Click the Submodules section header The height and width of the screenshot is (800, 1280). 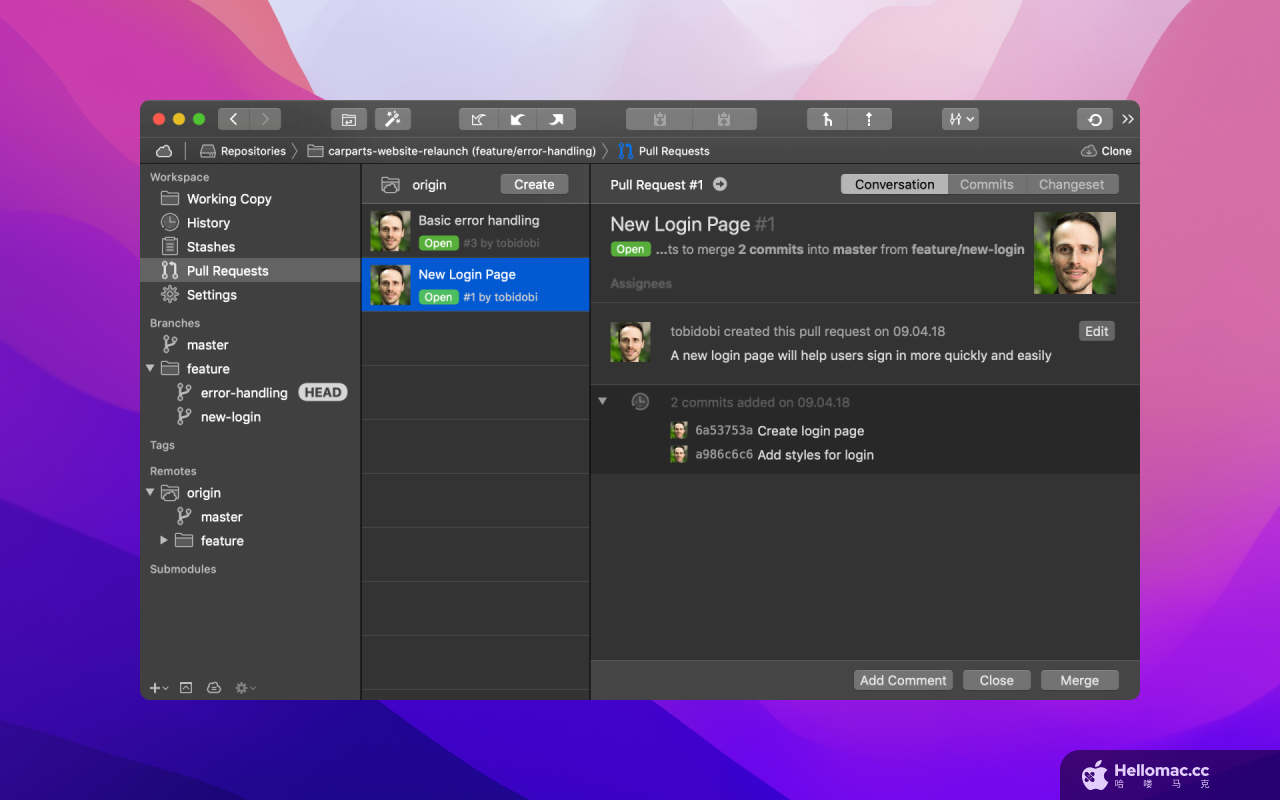183,569
